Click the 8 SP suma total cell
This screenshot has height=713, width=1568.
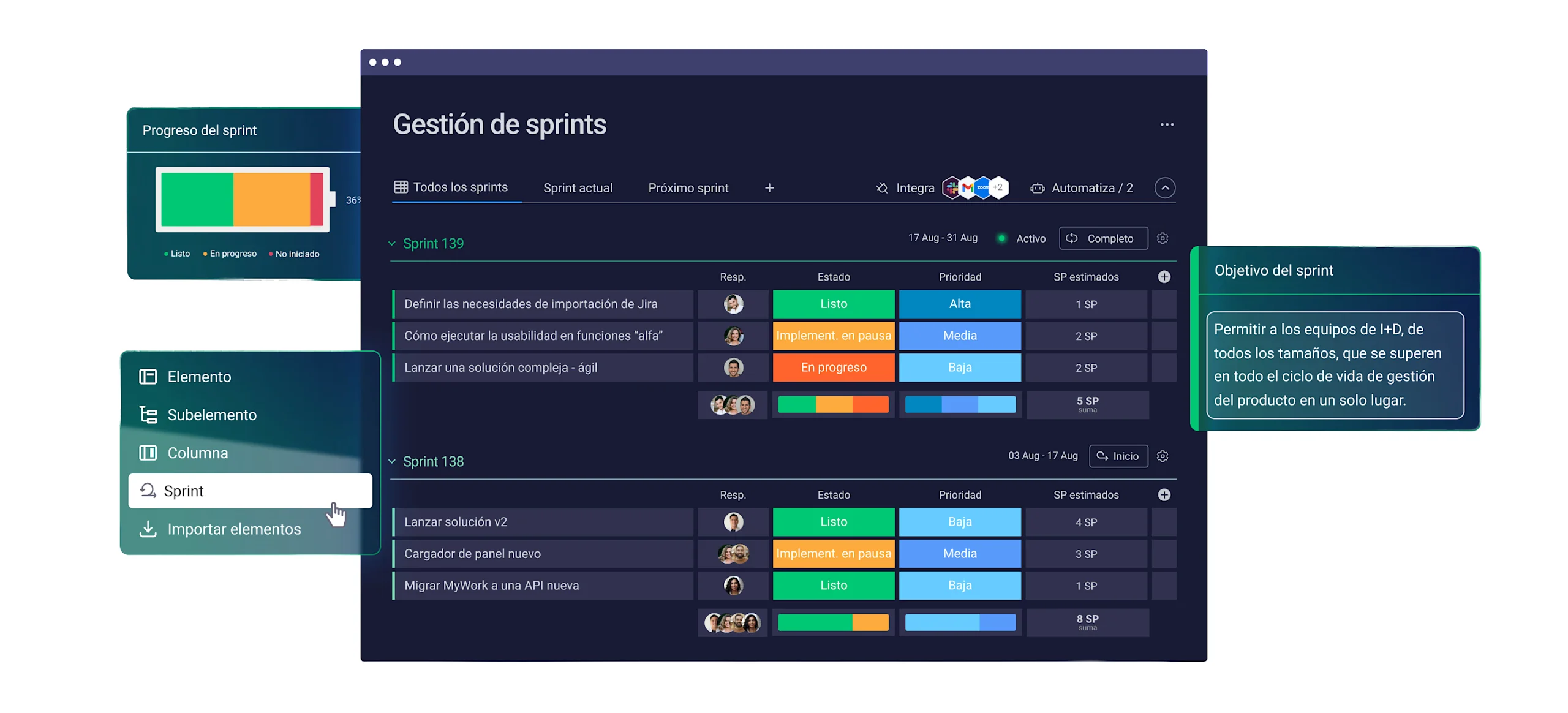1087,623
